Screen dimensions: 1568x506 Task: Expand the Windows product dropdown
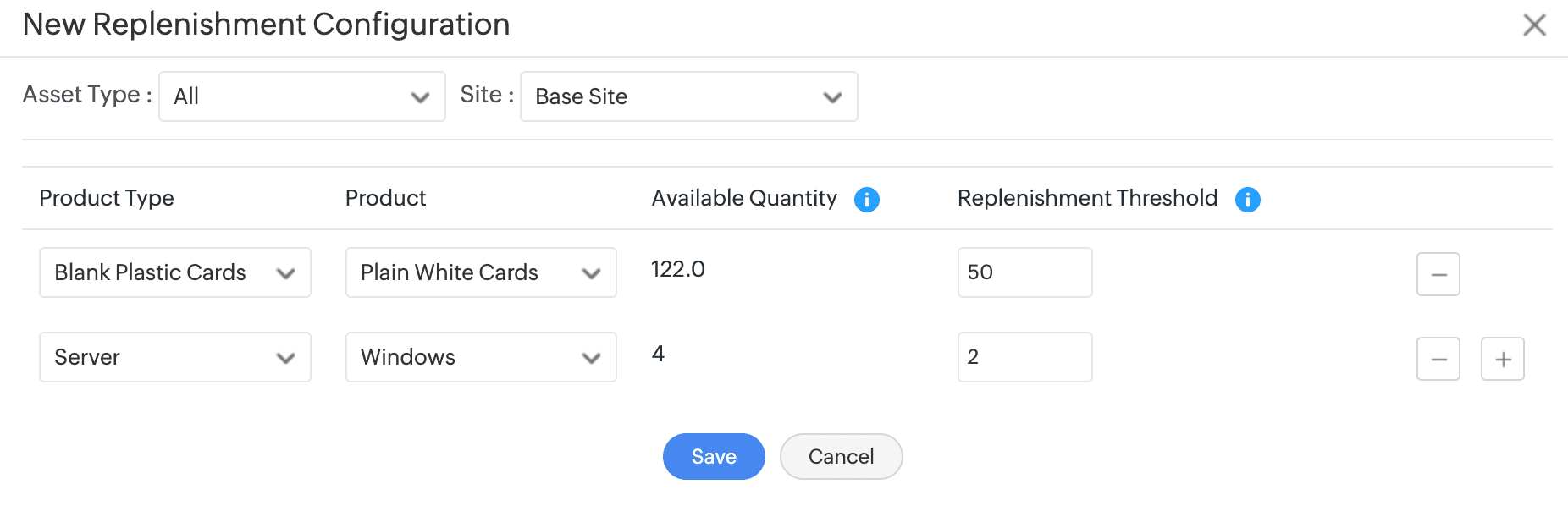point(480,357)
